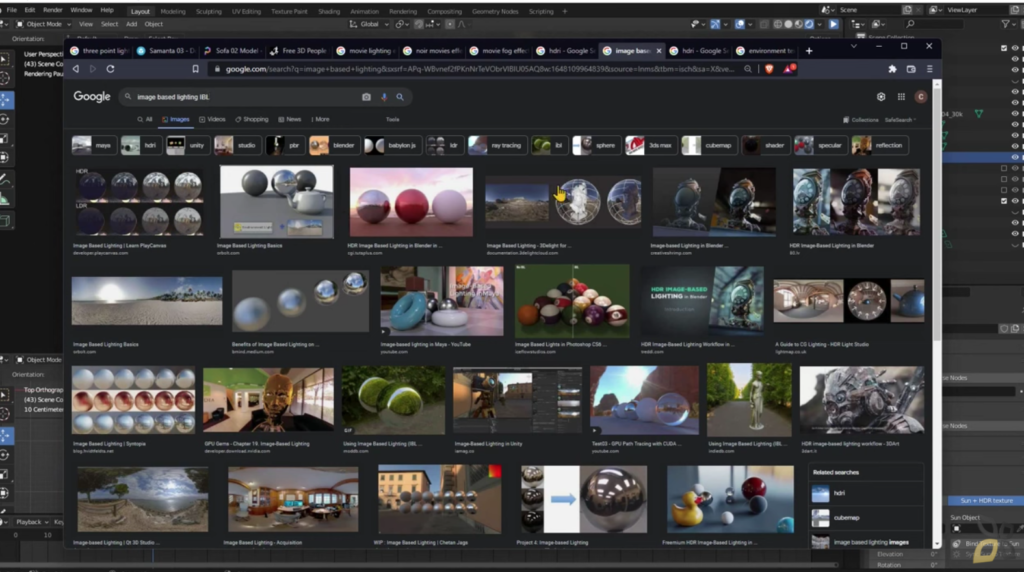Viewport: 1024px width, 572px height.
Task: Click the browser vertical scrollbar
Action: [x=937, y=215]
